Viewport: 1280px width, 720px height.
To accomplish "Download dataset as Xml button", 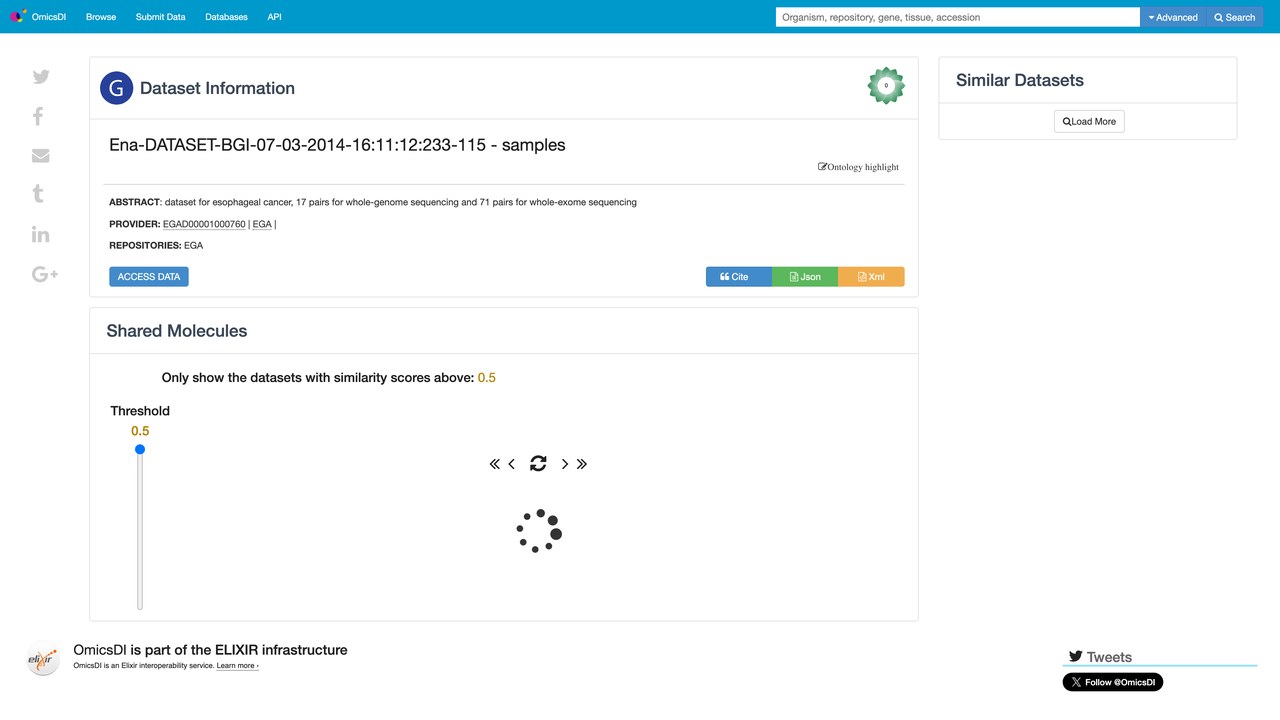I will 871,277.
